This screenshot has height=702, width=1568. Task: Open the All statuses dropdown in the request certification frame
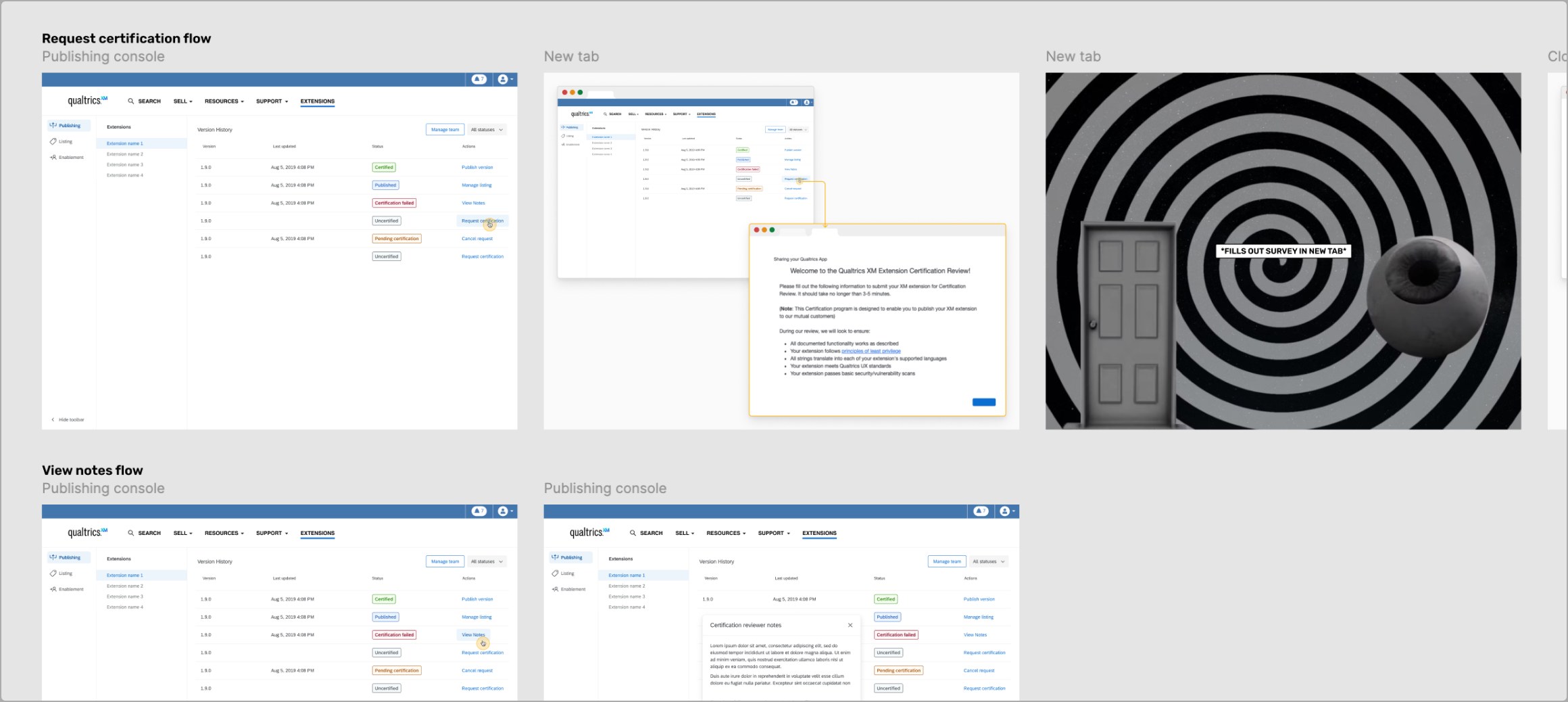[x=487, y=129]
